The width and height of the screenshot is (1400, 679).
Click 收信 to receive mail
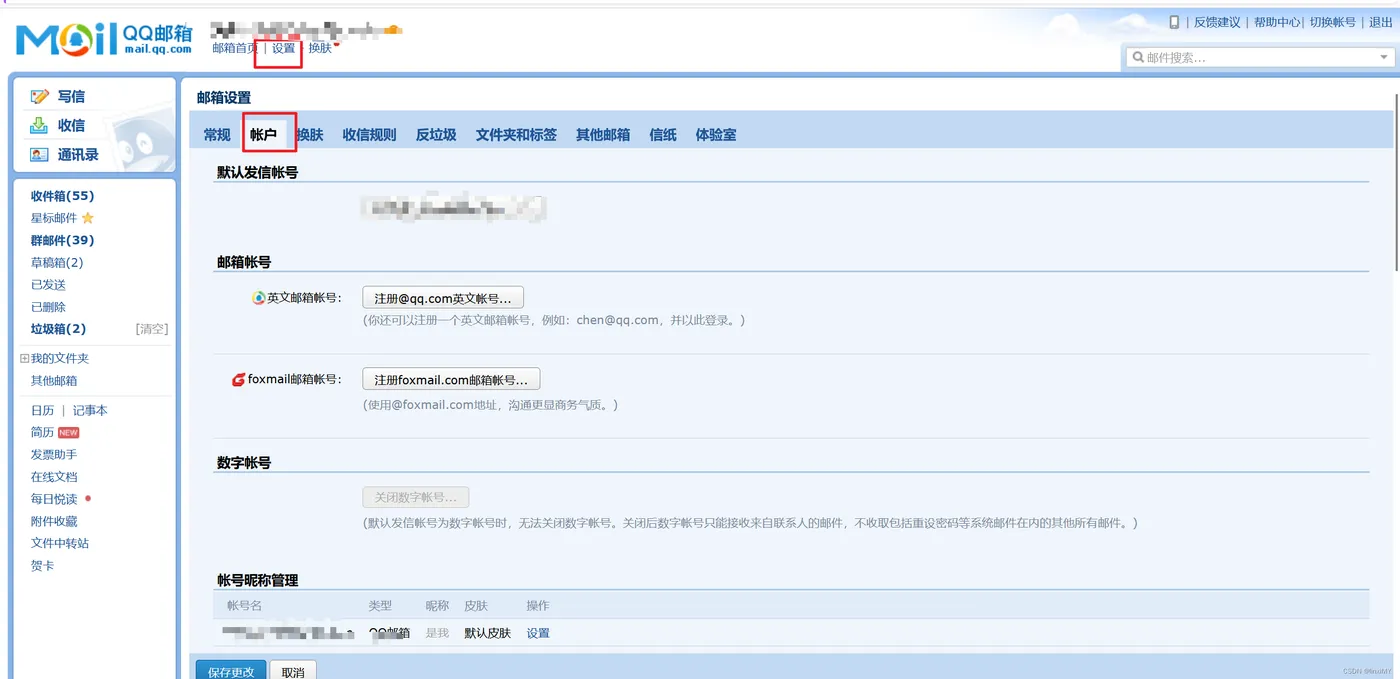[71, 125]
